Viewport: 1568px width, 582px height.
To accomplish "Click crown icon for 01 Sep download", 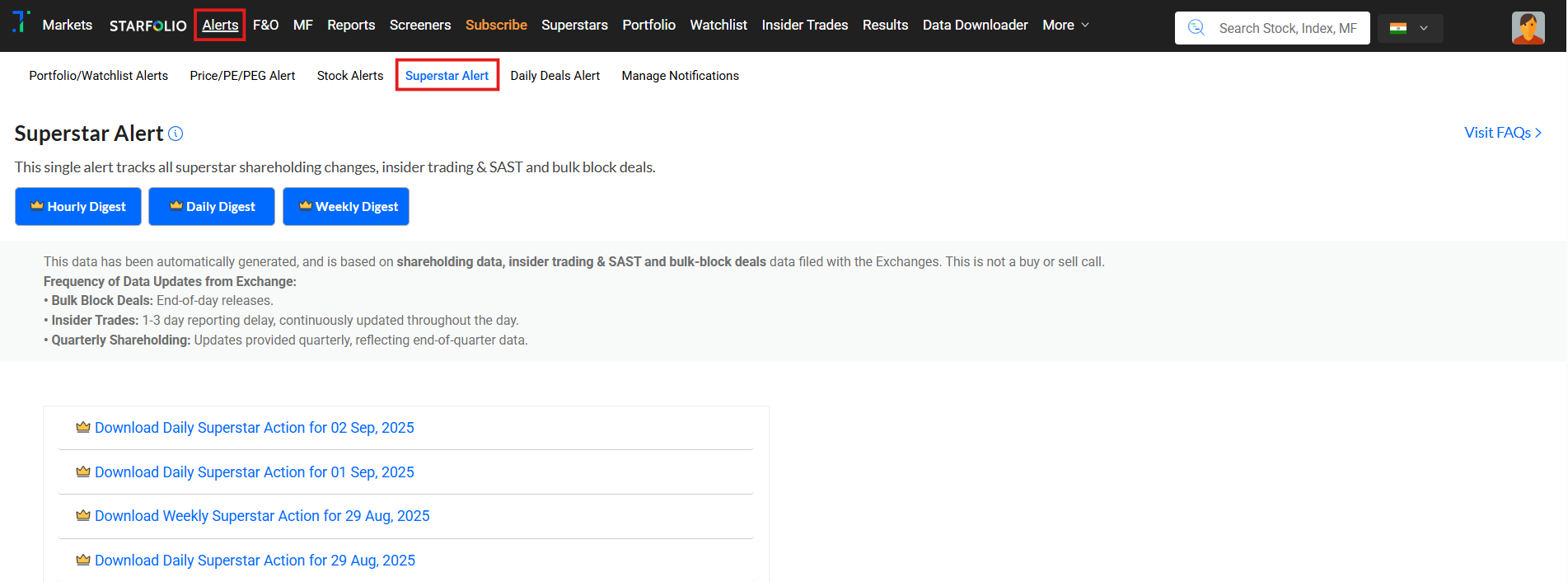I will [x=83, y=472].
